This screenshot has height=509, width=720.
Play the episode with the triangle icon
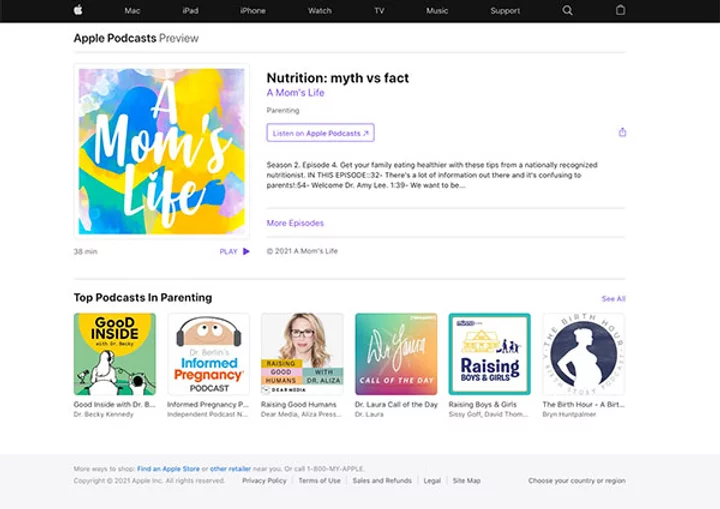pos(246,251)
